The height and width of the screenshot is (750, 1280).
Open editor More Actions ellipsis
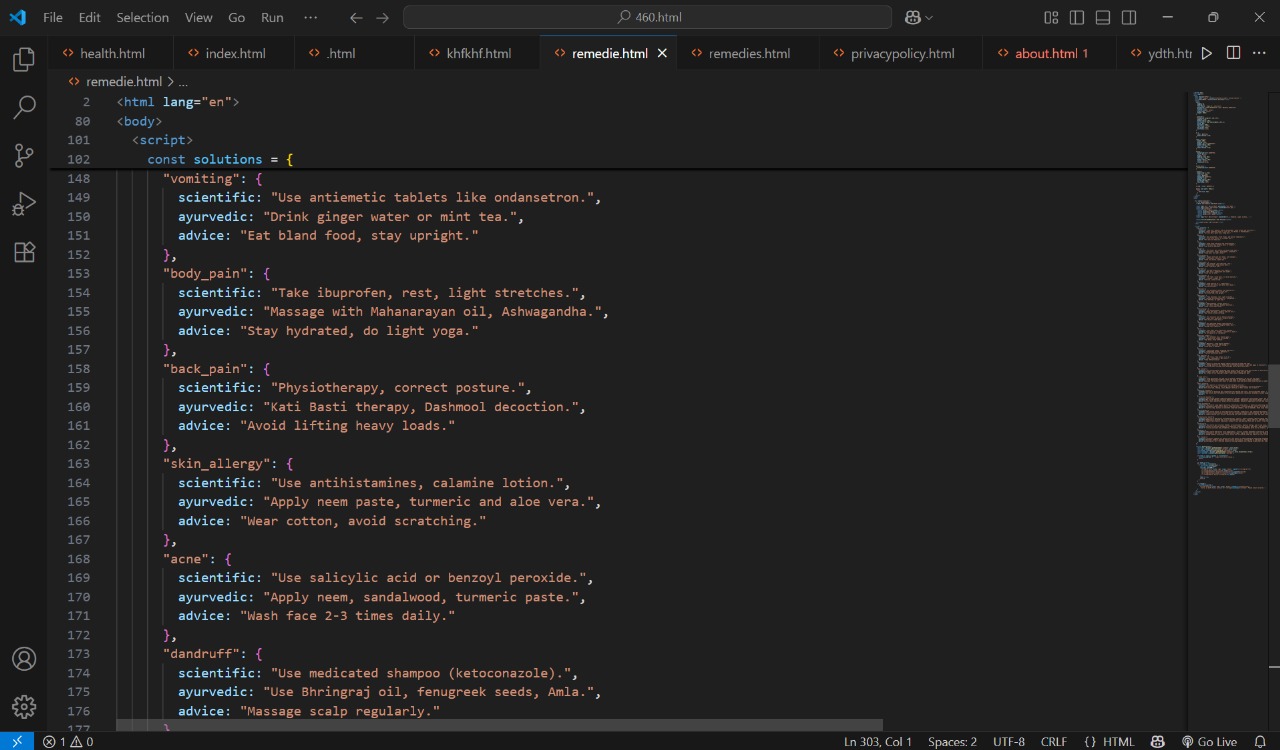1260,53
